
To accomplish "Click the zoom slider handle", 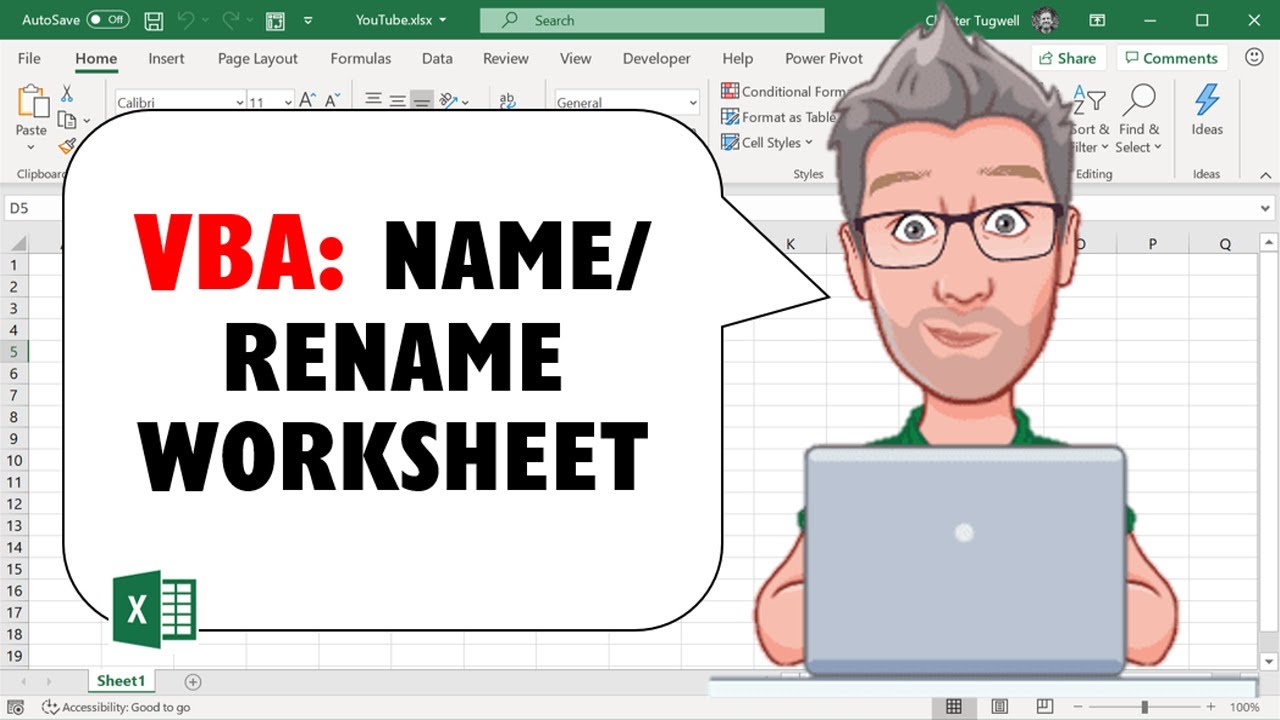I will pos(1144,707).
